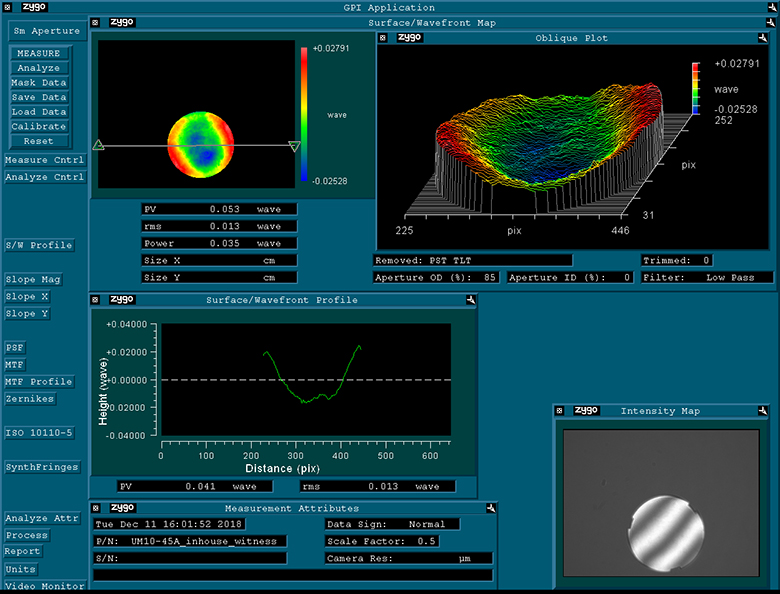
Task: Open the Analyze Cntrl panel
Action: 44,177
